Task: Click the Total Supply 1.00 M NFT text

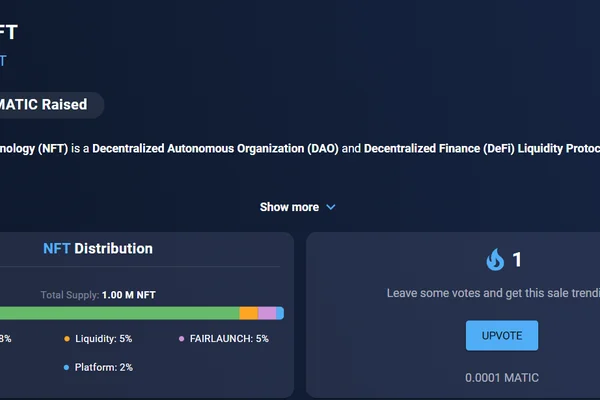Action: 98,295
